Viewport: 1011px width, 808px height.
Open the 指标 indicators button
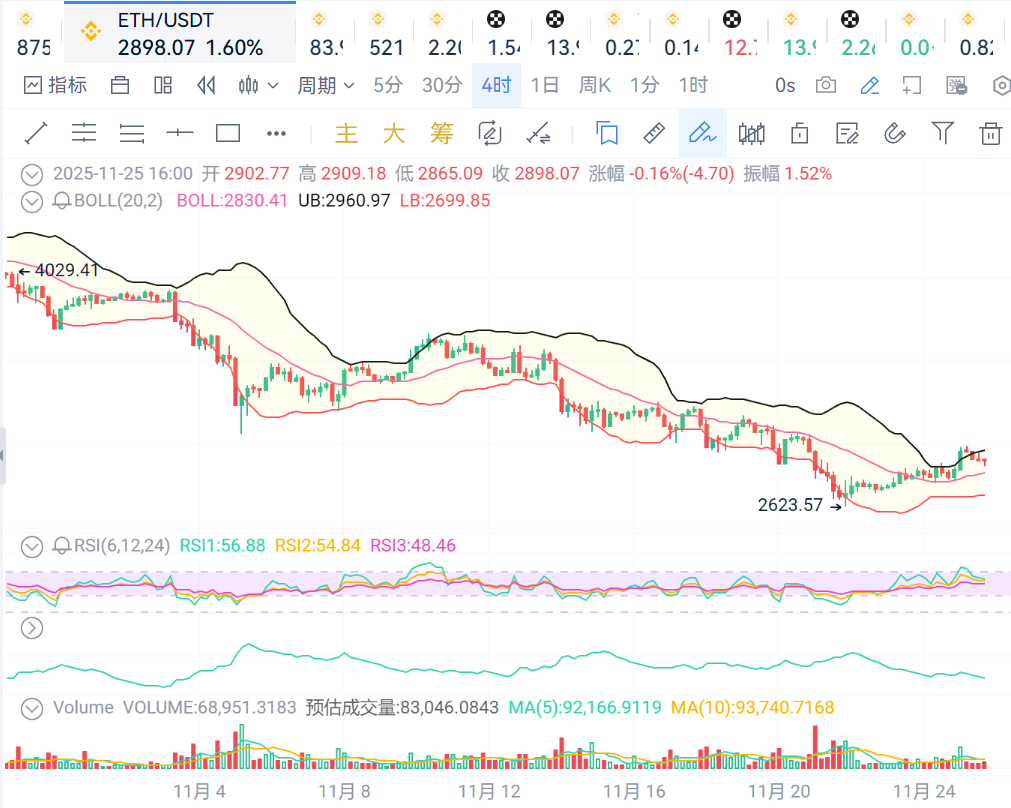click(x=56, y=86)
